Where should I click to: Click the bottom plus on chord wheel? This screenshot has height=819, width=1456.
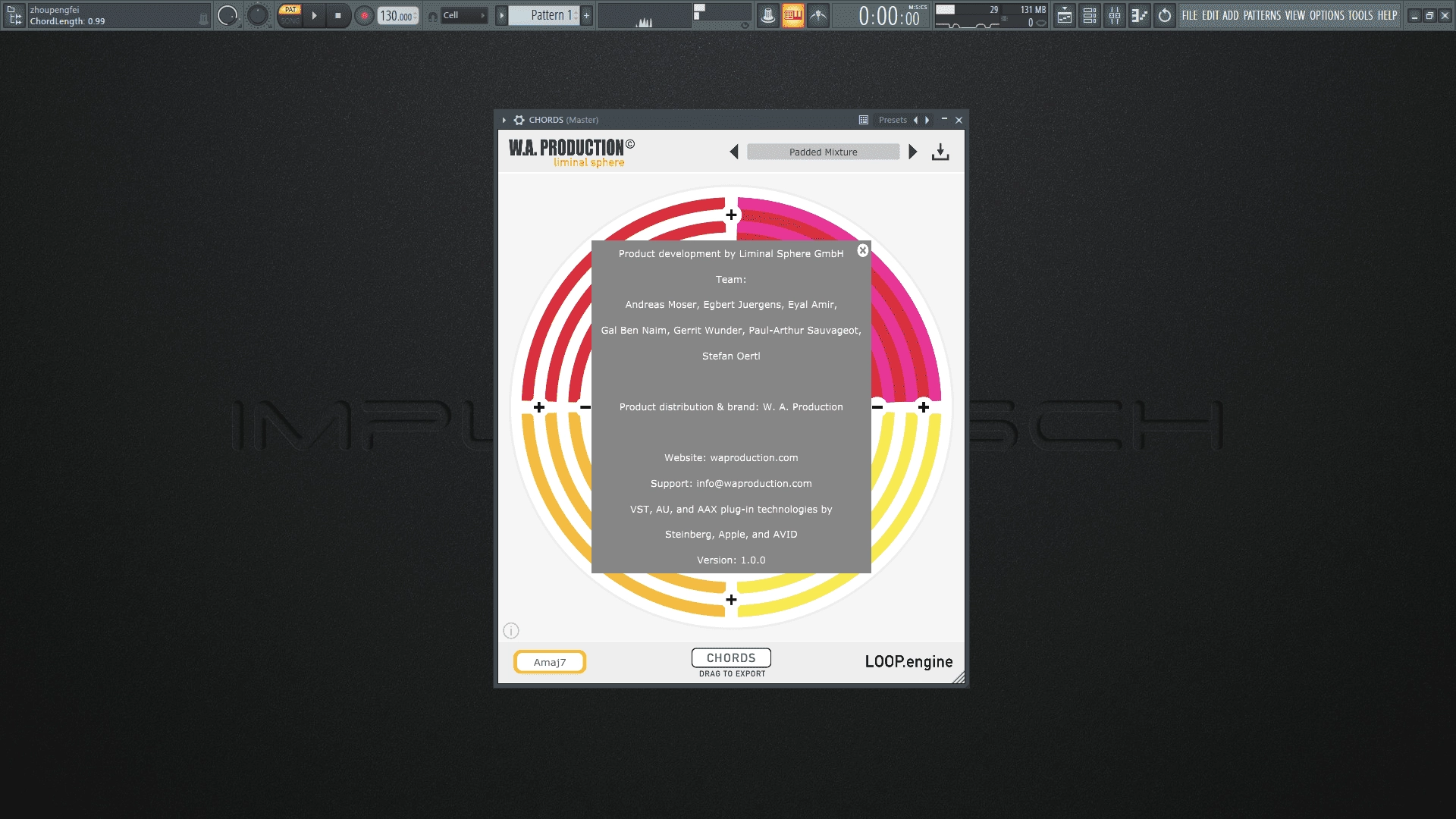pos(731,600)
